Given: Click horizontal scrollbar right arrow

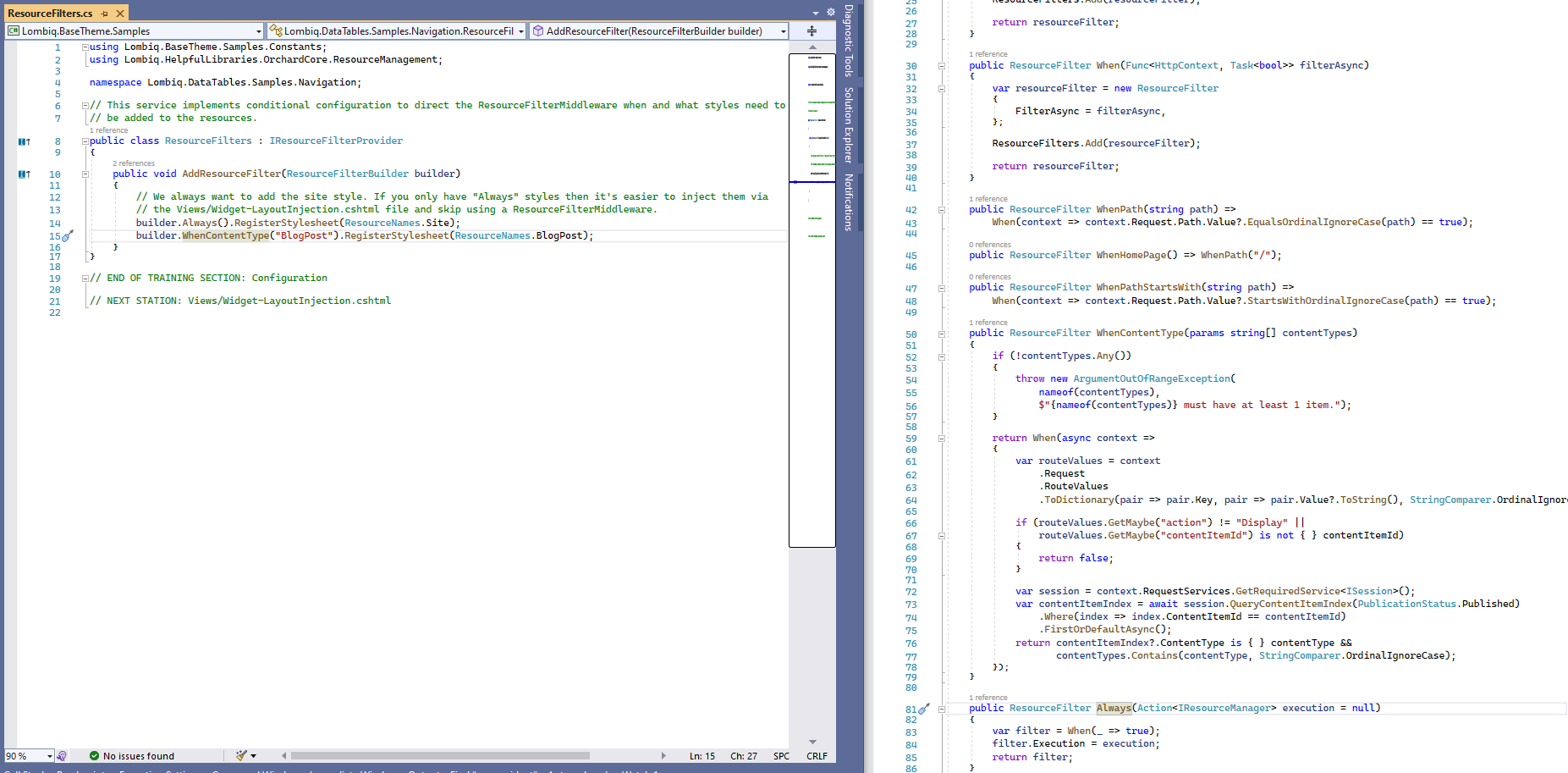Looking at the screenshot, I should click(x=663, y=756).
